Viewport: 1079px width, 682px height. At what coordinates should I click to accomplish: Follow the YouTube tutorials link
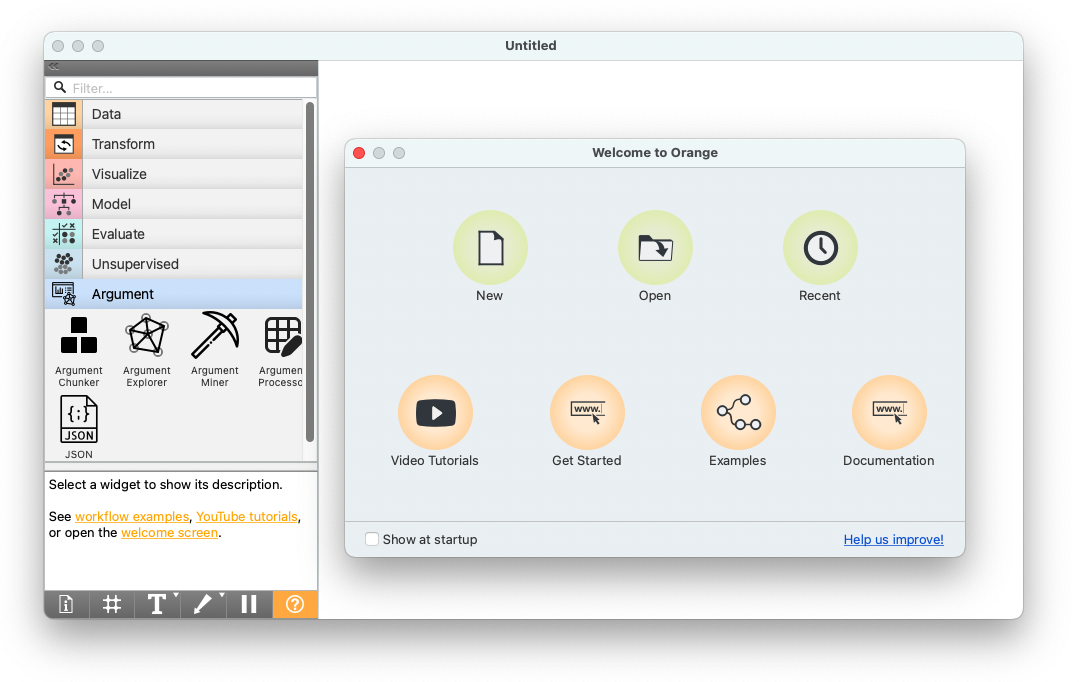tap(247, 516)
